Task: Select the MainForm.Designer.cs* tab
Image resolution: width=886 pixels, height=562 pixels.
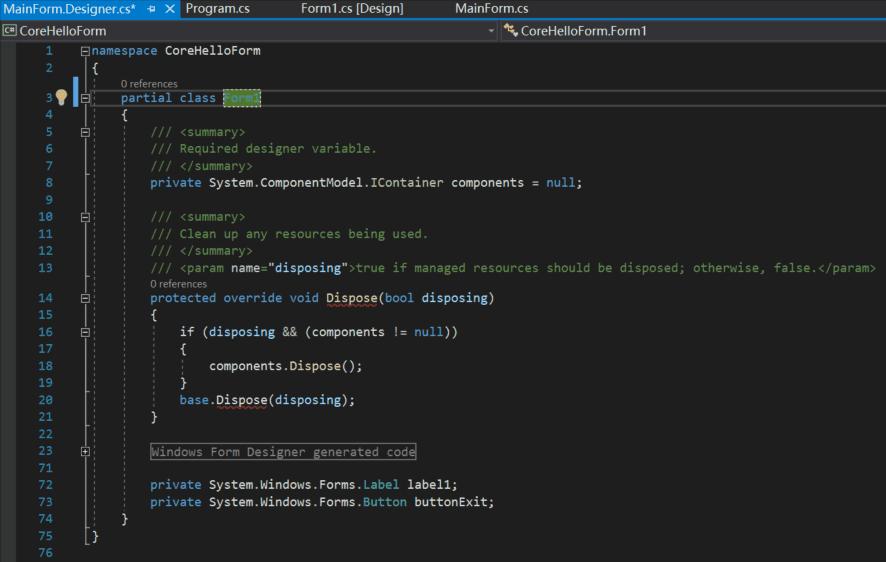Action: (70, 8)
